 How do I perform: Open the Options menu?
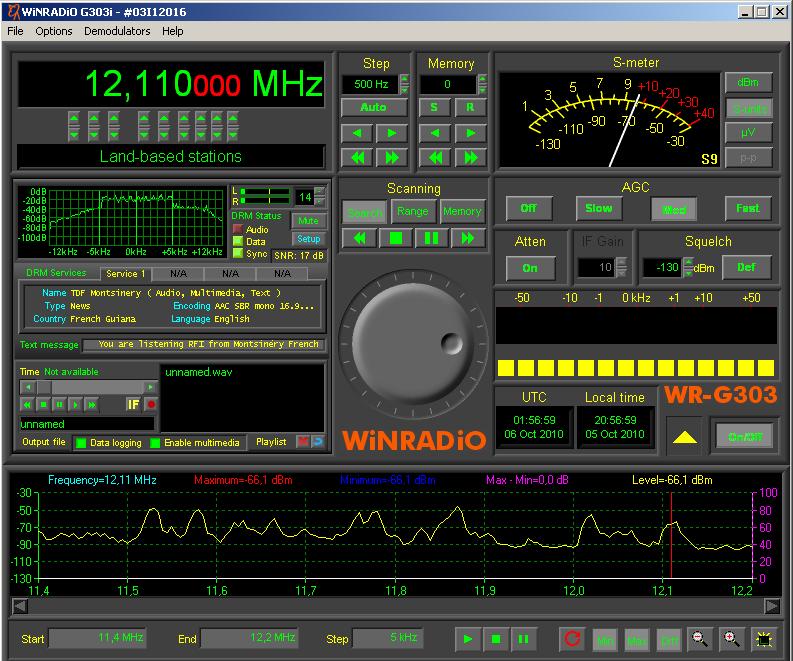tap(54, 31)
